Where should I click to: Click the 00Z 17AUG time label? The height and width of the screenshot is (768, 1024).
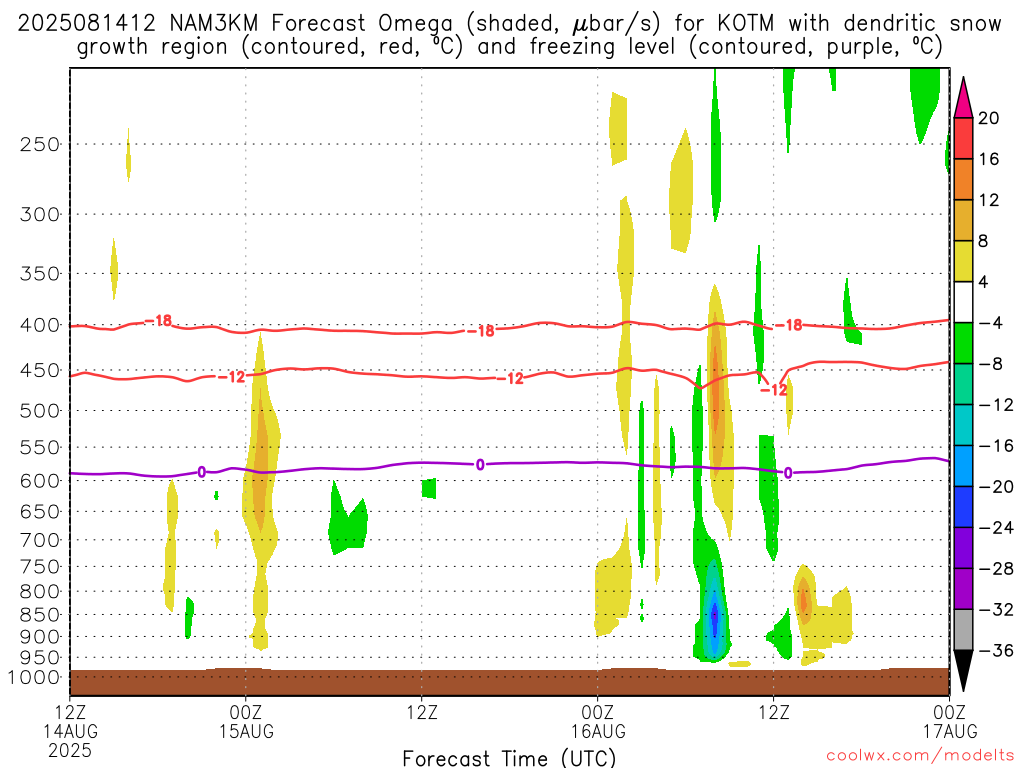pos(950,722)
